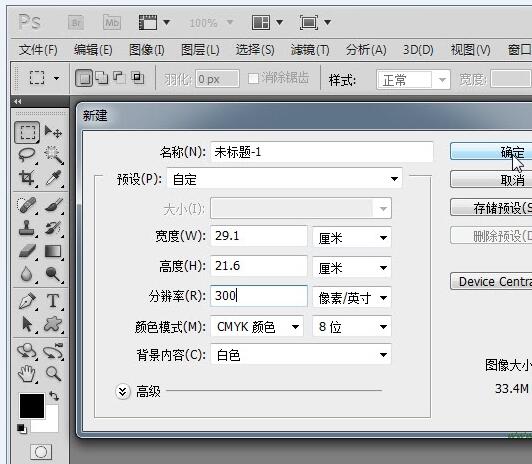Open the 背景内容 dropdown showing 白色
532x464 pixels.
pos(301,354)
